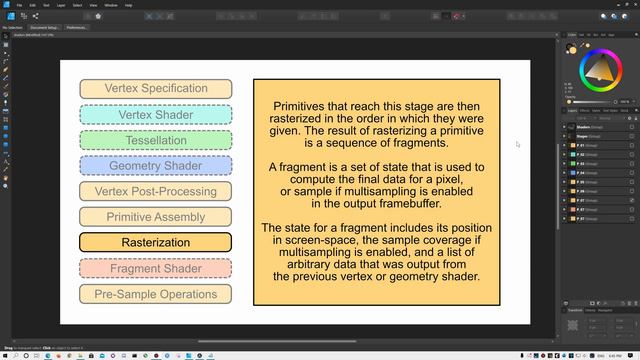Toggle visibility checkbox of P_04 layer

pos(632,173)
